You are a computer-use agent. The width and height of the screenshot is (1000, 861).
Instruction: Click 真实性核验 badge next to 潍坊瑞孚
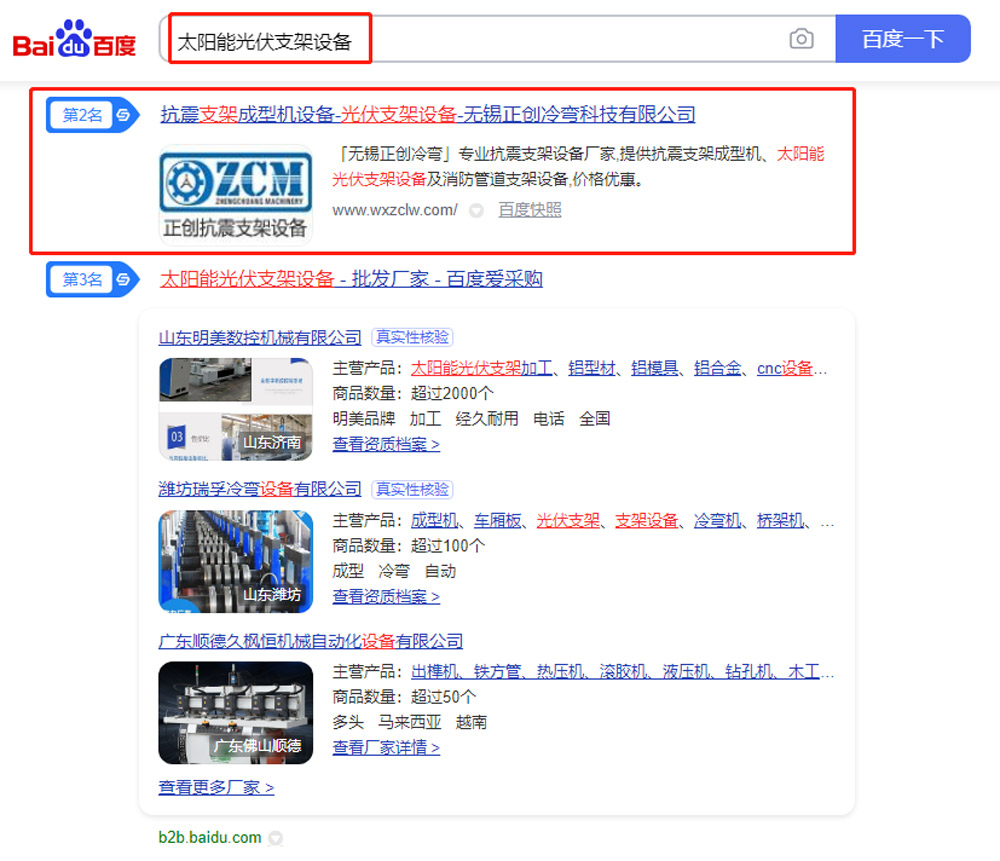click(412, 489)
